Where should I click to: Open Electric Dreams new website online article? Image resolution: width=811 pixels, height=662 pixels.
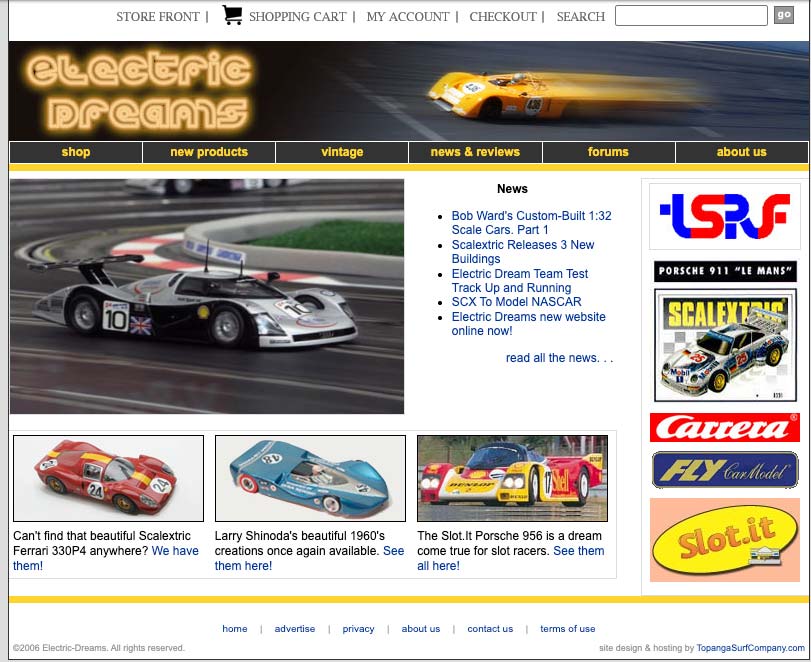coord(528,323)
